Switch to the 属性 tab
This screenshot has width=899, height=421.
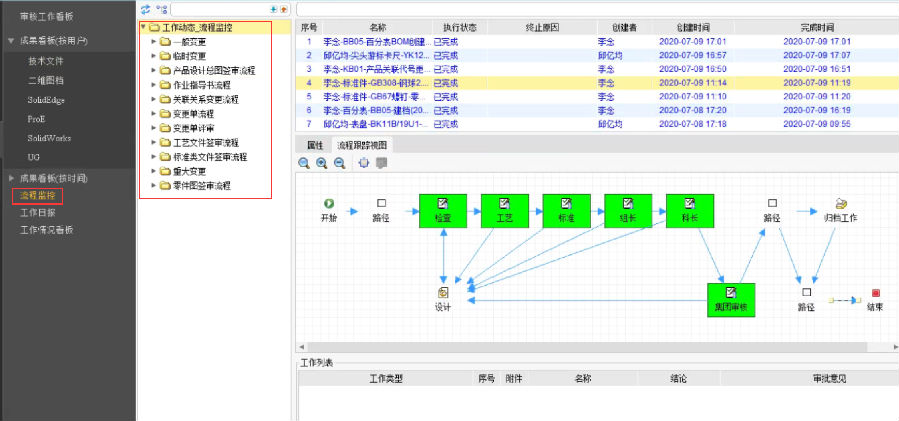point(313,145)
